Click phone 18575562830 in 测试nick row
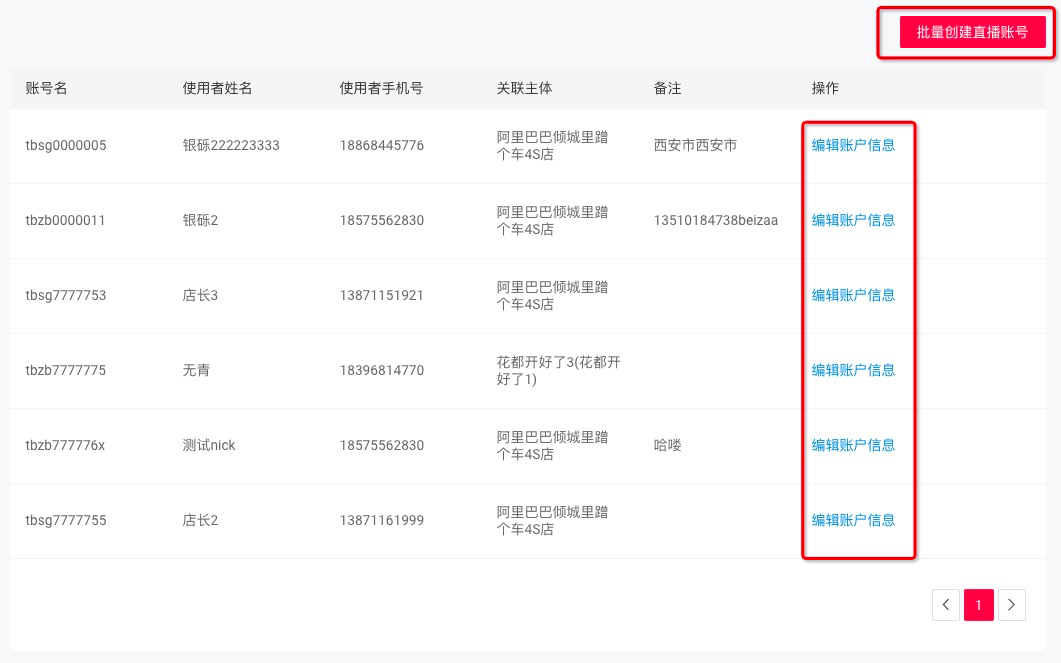1061x663 pixels. (x=382, y=445)
